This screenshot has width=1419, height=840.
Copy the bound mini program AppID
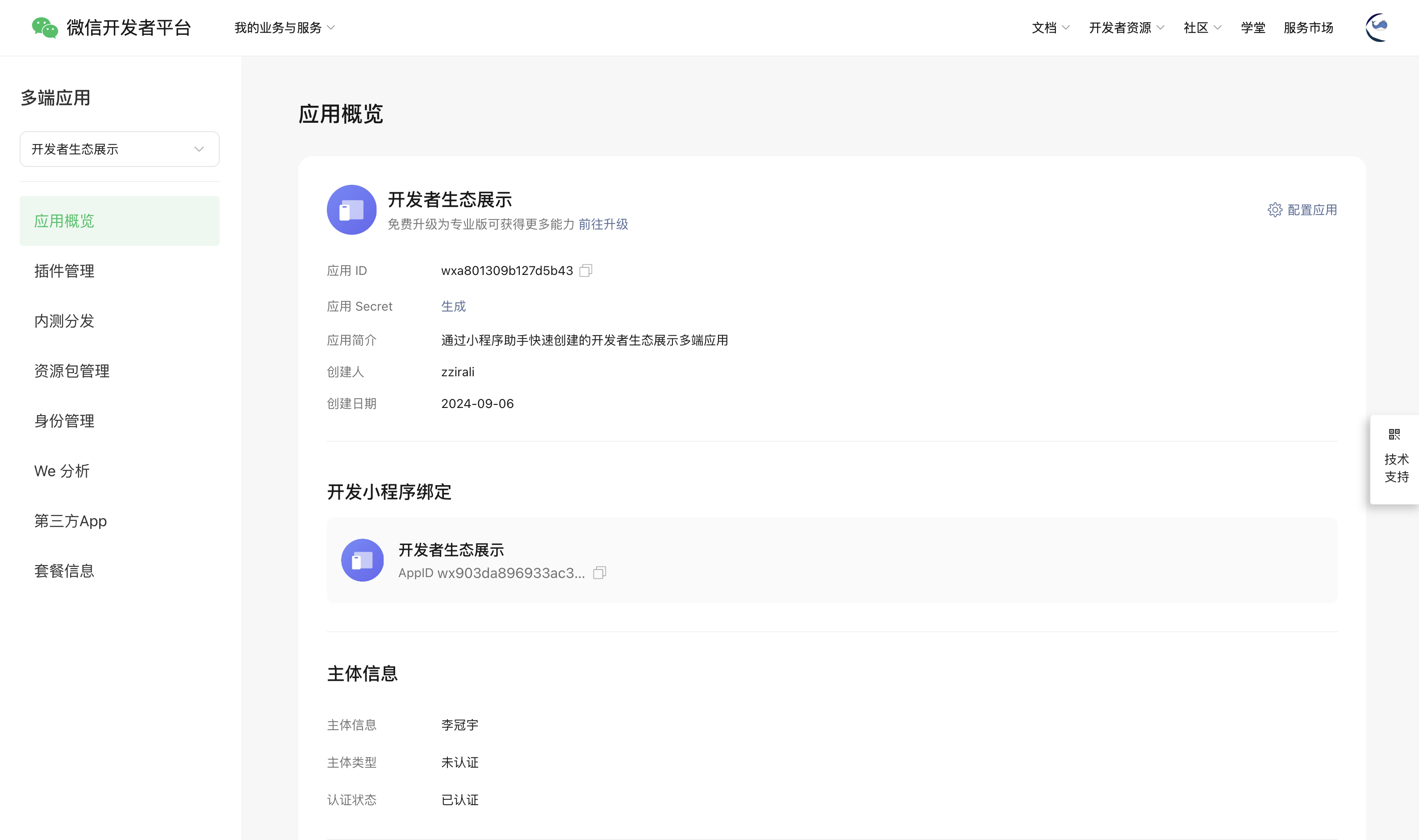599,573
